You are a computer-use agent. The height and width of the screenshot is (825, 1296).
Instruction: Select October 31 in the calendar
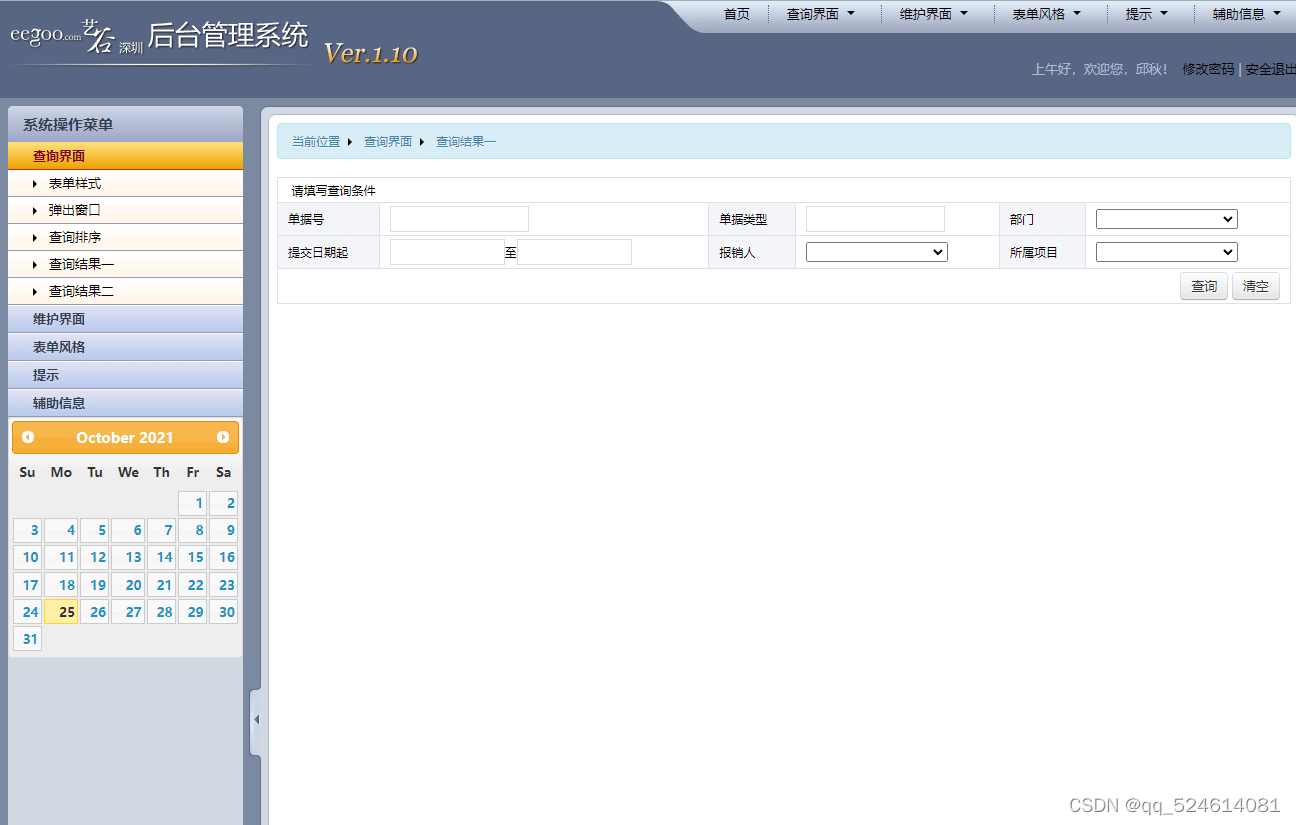coord(27,638)
